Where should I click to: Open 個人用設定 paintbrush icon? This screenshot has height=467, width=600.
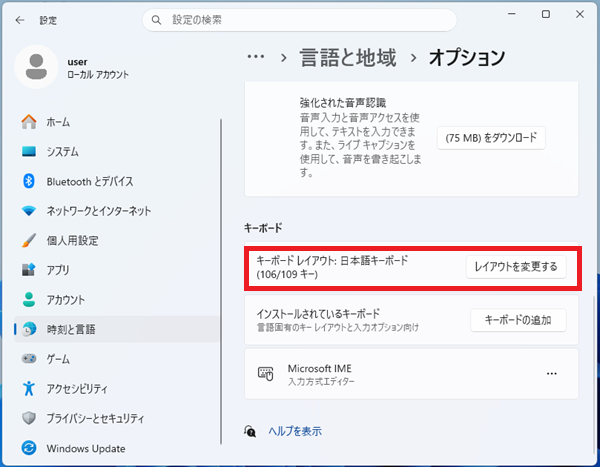point(29,240)
